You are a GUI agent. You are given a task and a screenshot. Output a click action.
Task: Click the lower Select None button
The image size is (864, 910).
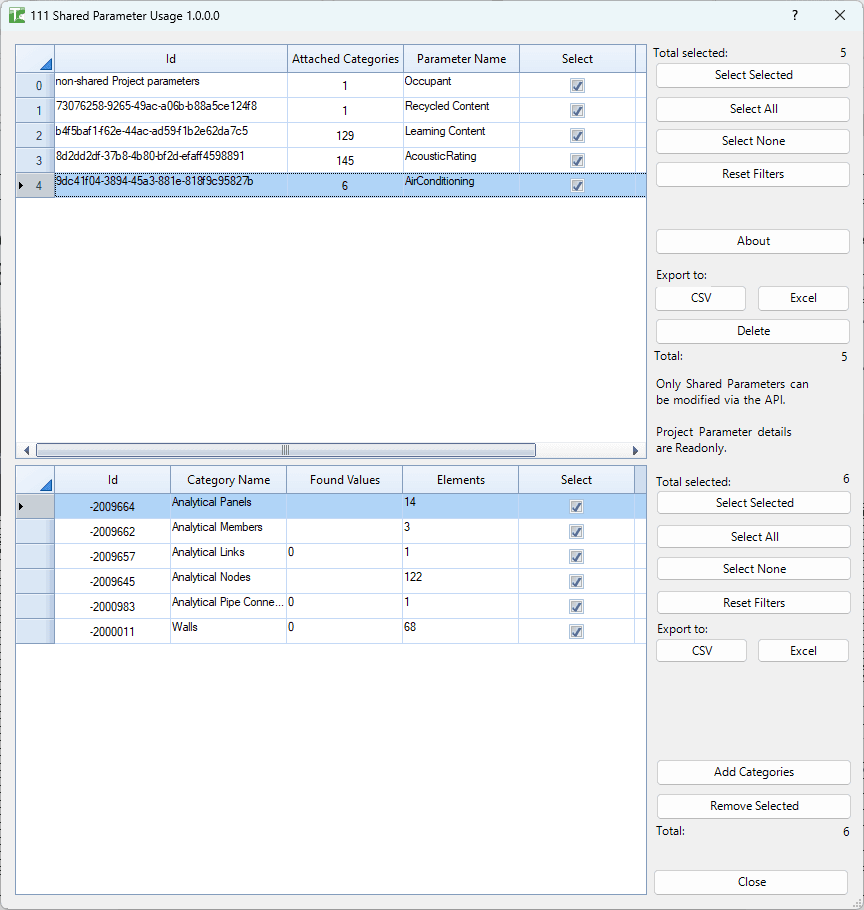[754, 569]
